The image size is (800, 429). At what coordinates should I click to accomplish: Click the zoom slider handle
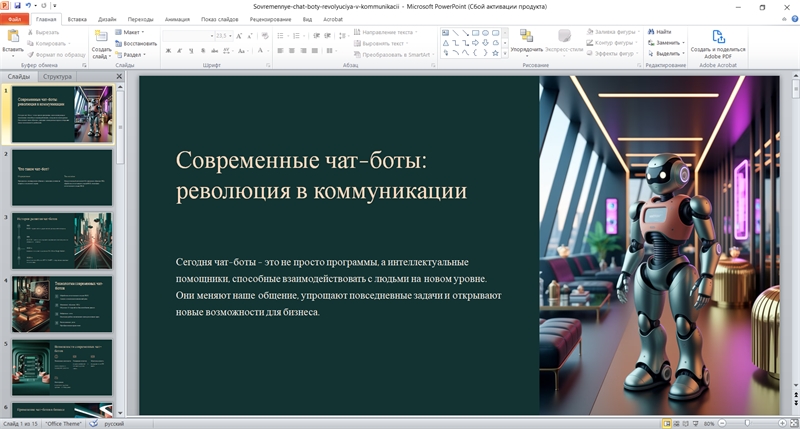[x=747, y=423]
